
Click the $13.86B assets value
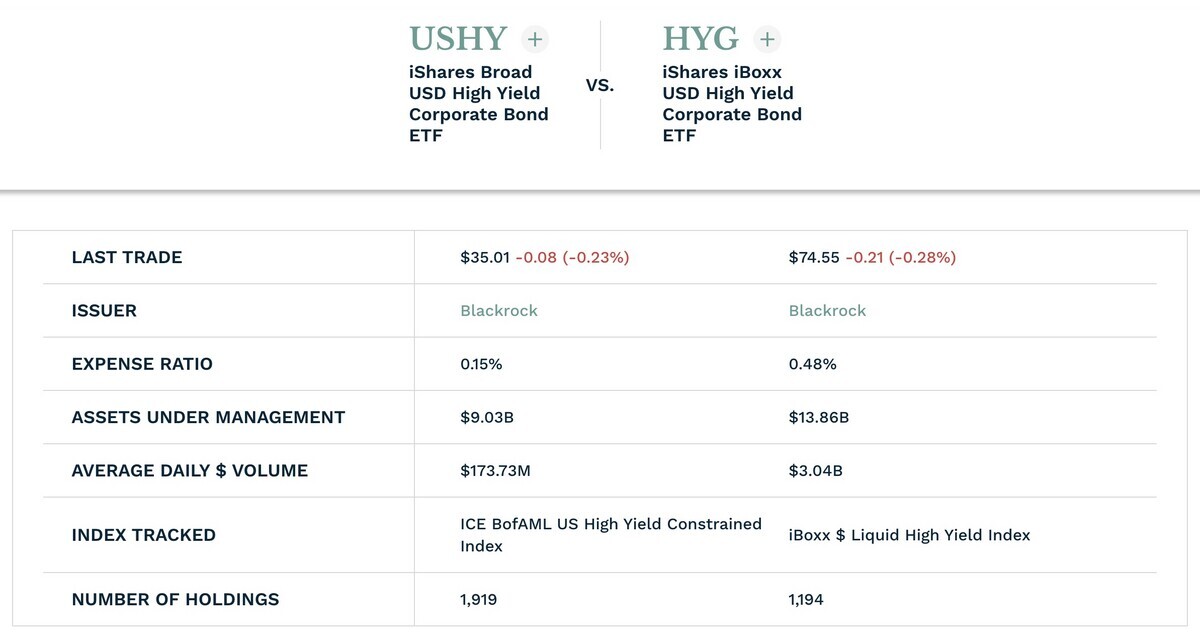[x=819, y=417]
